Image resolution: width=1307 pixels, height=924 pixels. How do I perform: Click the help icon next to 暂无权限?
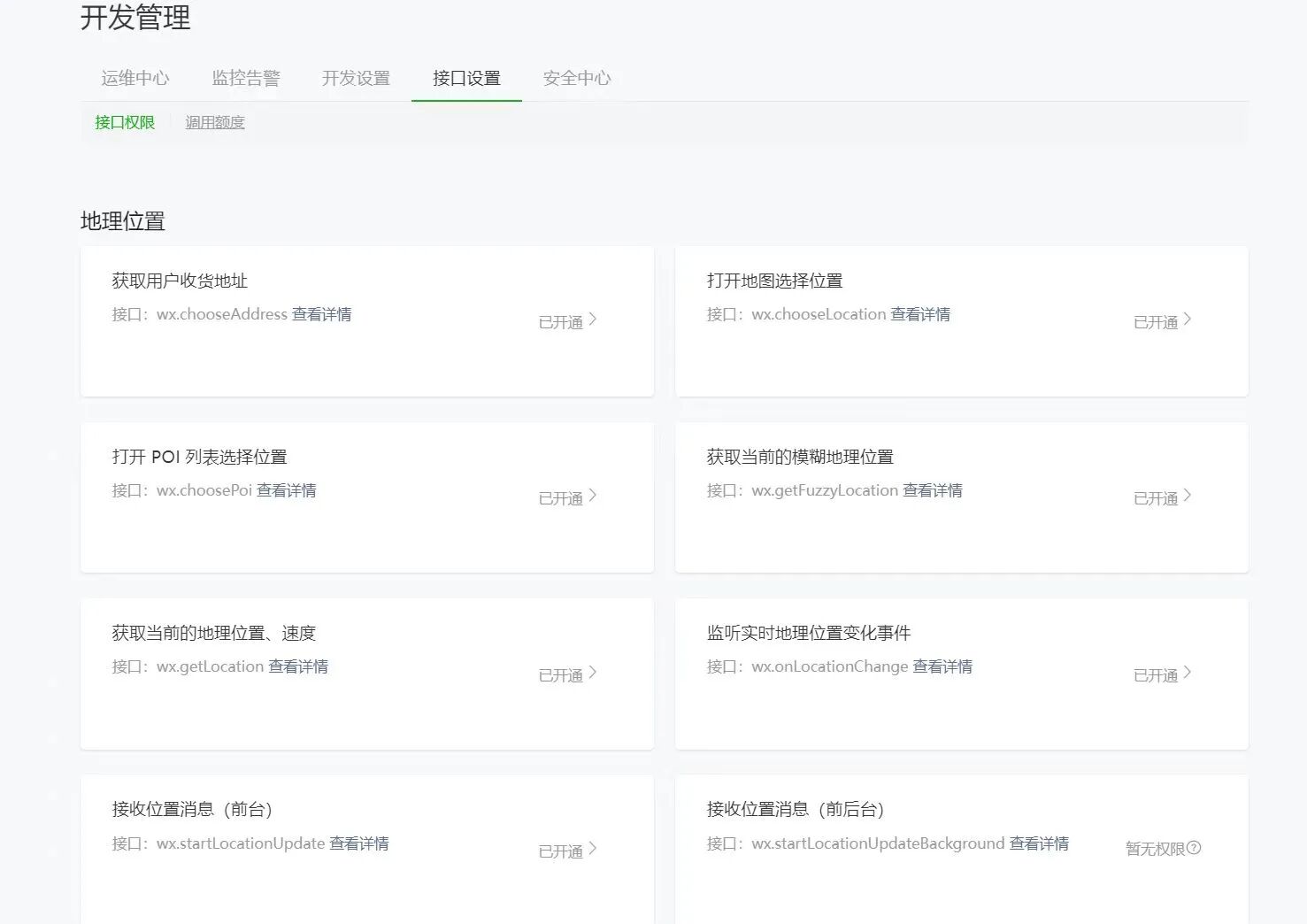tap(1194, 848)
